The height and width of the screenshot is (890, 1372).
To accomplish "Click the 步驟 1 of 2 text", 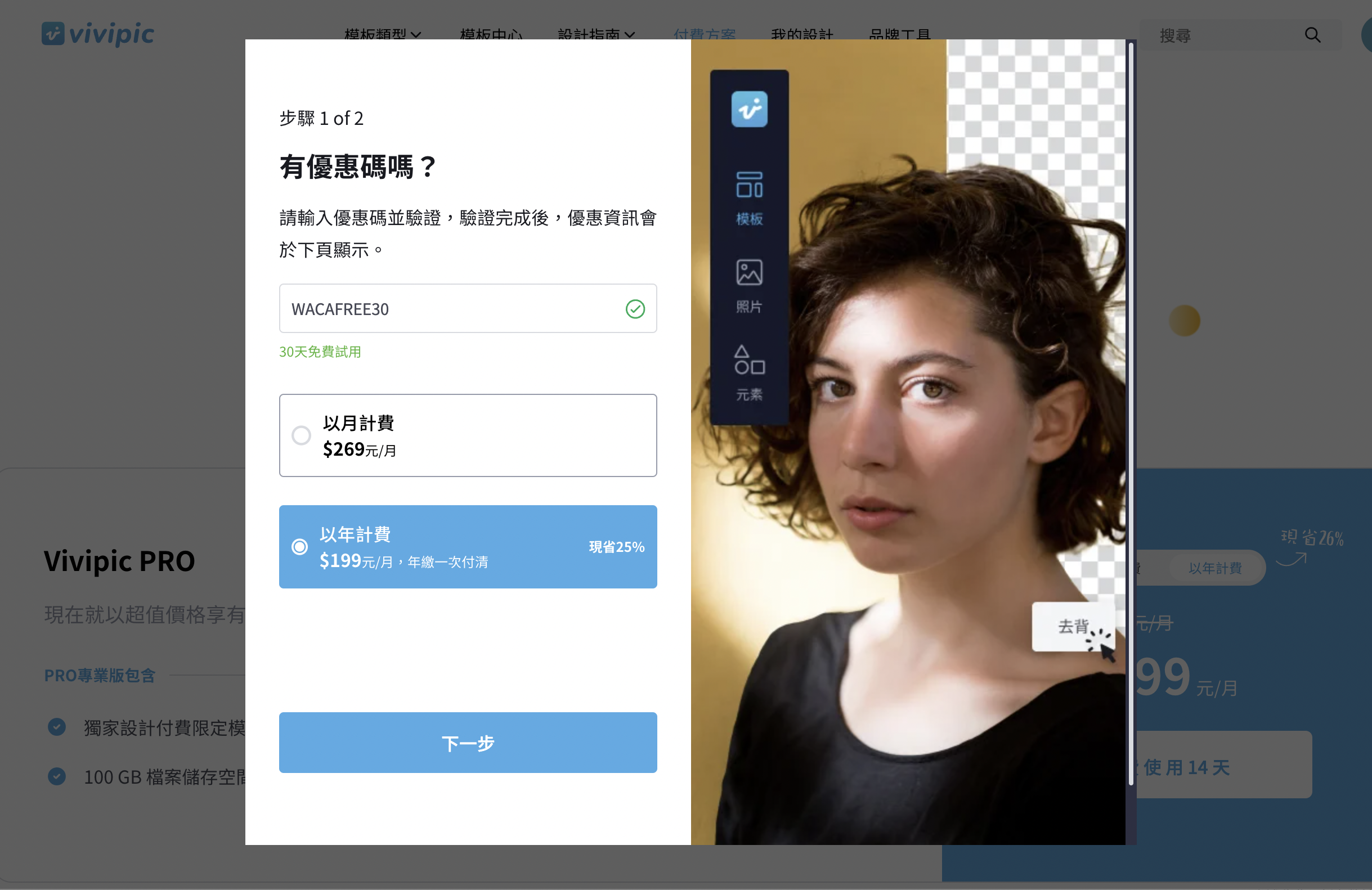I will tap(321, 118).
